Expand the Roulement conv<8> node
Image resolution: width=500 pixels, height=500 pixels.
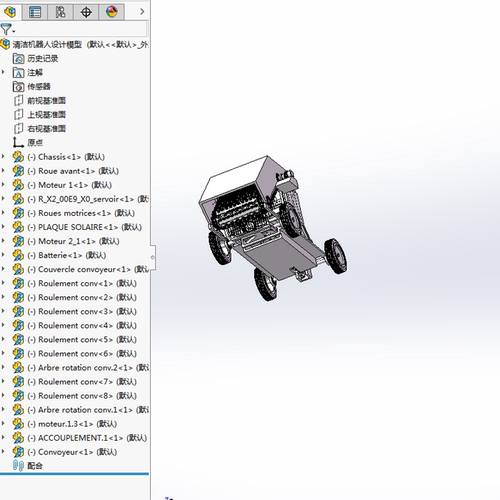click(x=3, y=395)
